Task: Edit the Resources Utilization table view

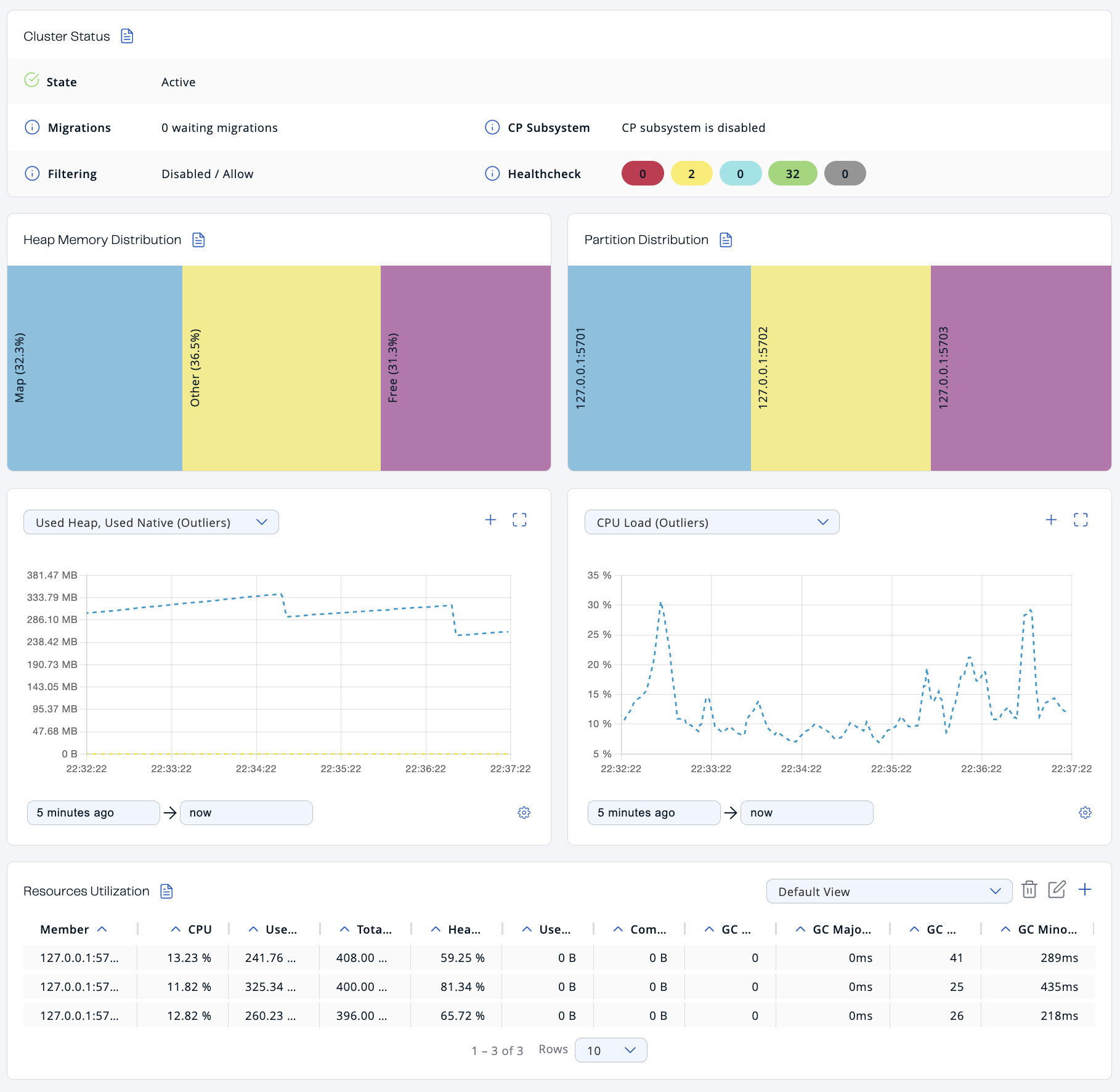Action: pyautogui.click(x=1057, y=890)
